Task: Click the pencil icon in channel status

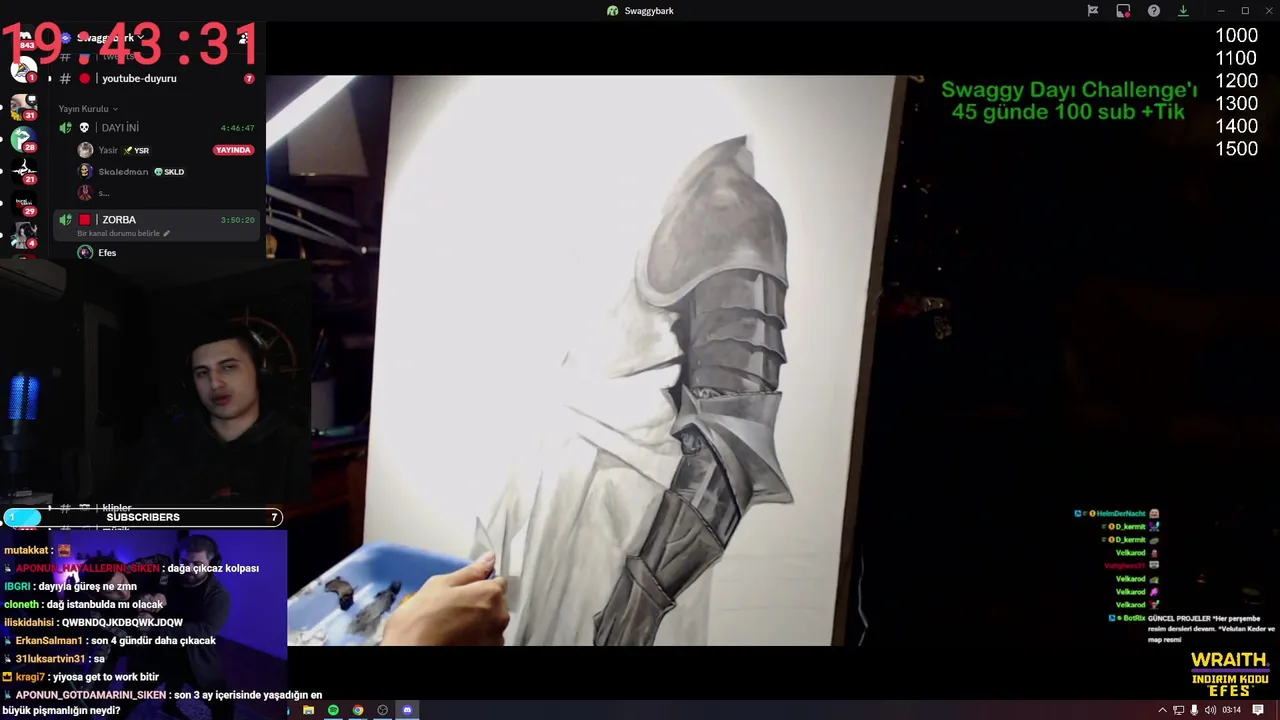Action: [x=167, y=233]
